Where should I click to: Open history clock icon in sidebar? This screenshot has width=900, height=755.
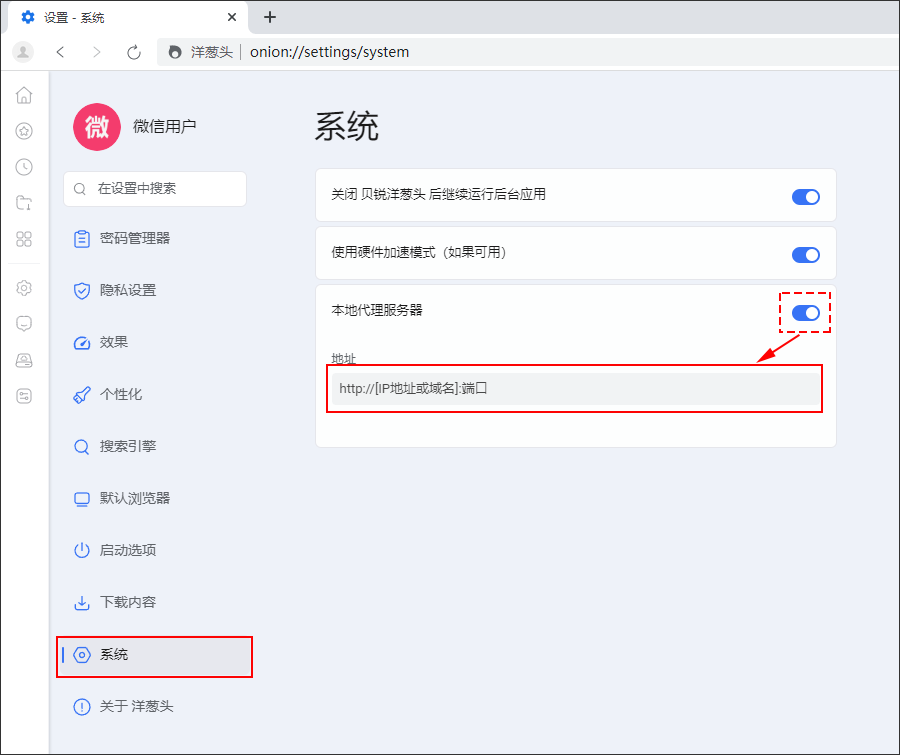(24, 167)
